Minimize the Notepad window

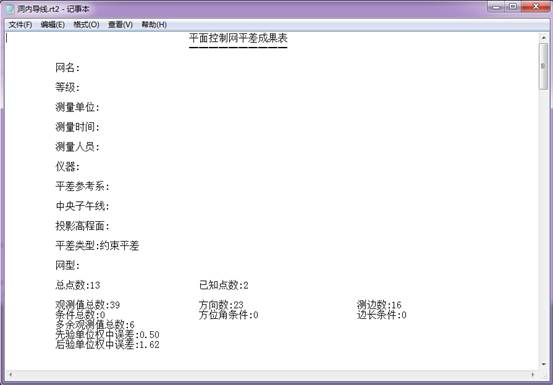(497, 7)
